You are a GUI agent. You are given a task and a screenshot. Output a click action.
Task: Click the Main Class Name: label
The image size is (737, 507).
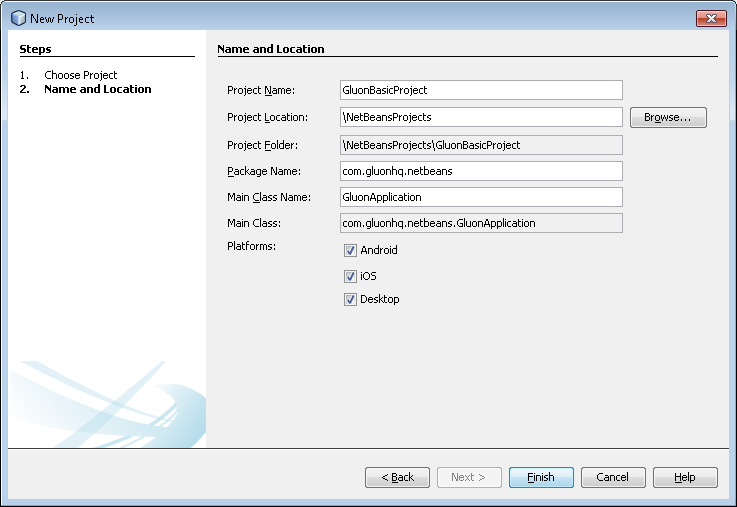click(x=269, y=197)
